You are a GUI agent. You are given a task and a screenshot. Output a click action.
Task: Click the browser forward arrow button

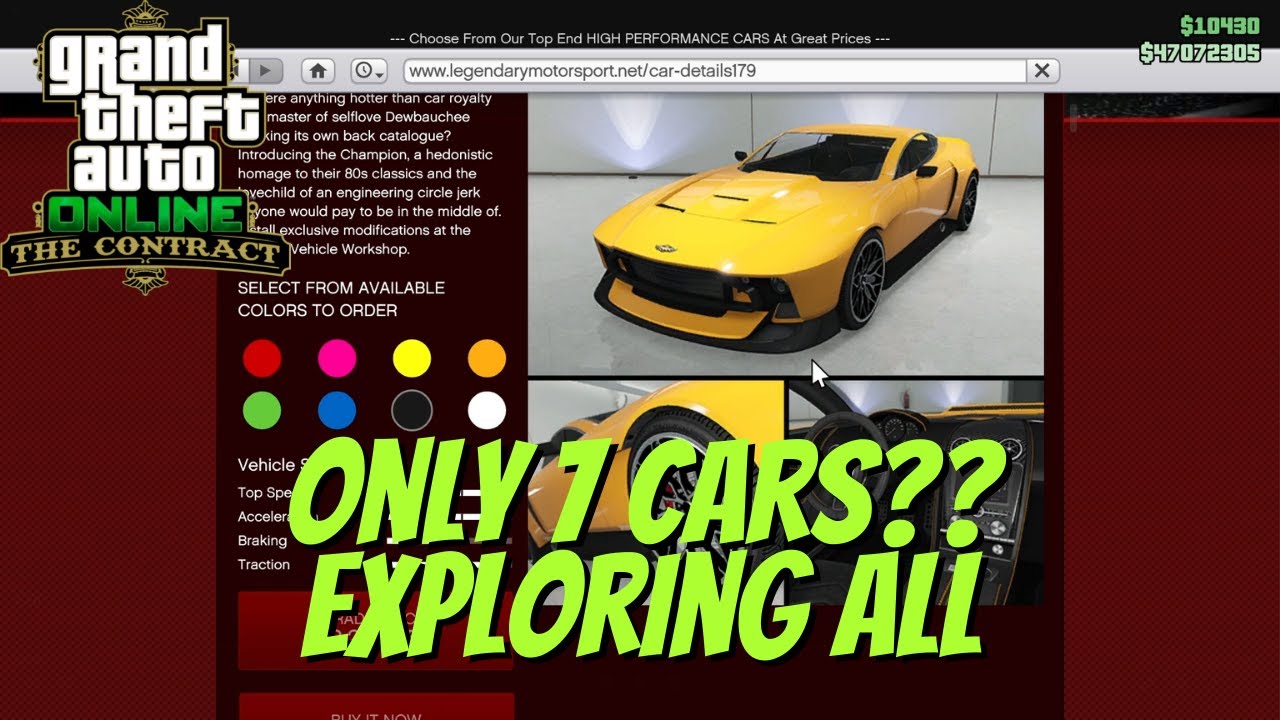pos(266,71)
